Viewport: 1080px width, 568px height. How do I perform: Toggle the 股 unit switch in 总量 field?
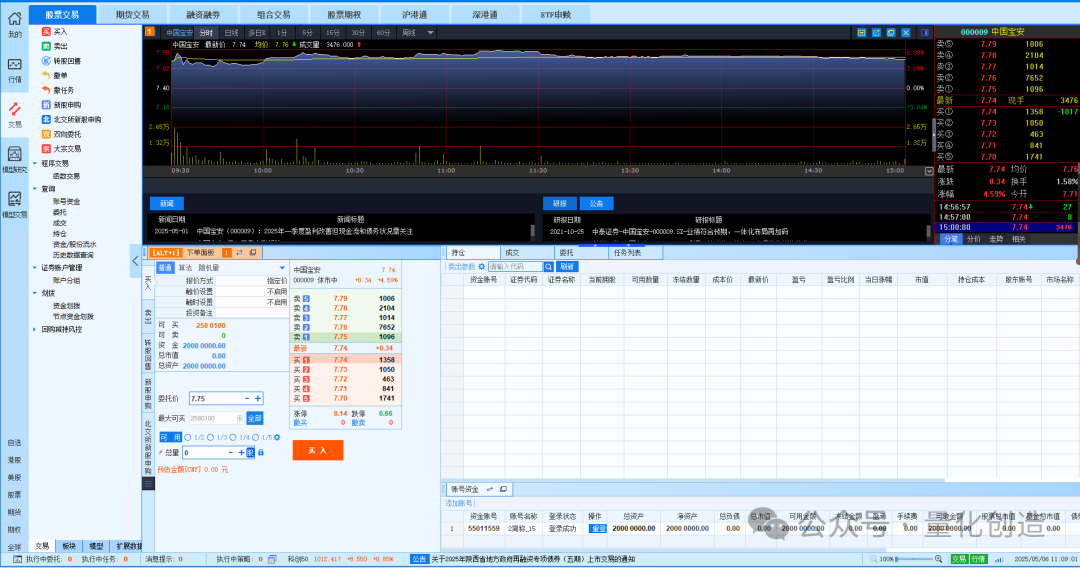pyautogui.click(x=250, y=452)
